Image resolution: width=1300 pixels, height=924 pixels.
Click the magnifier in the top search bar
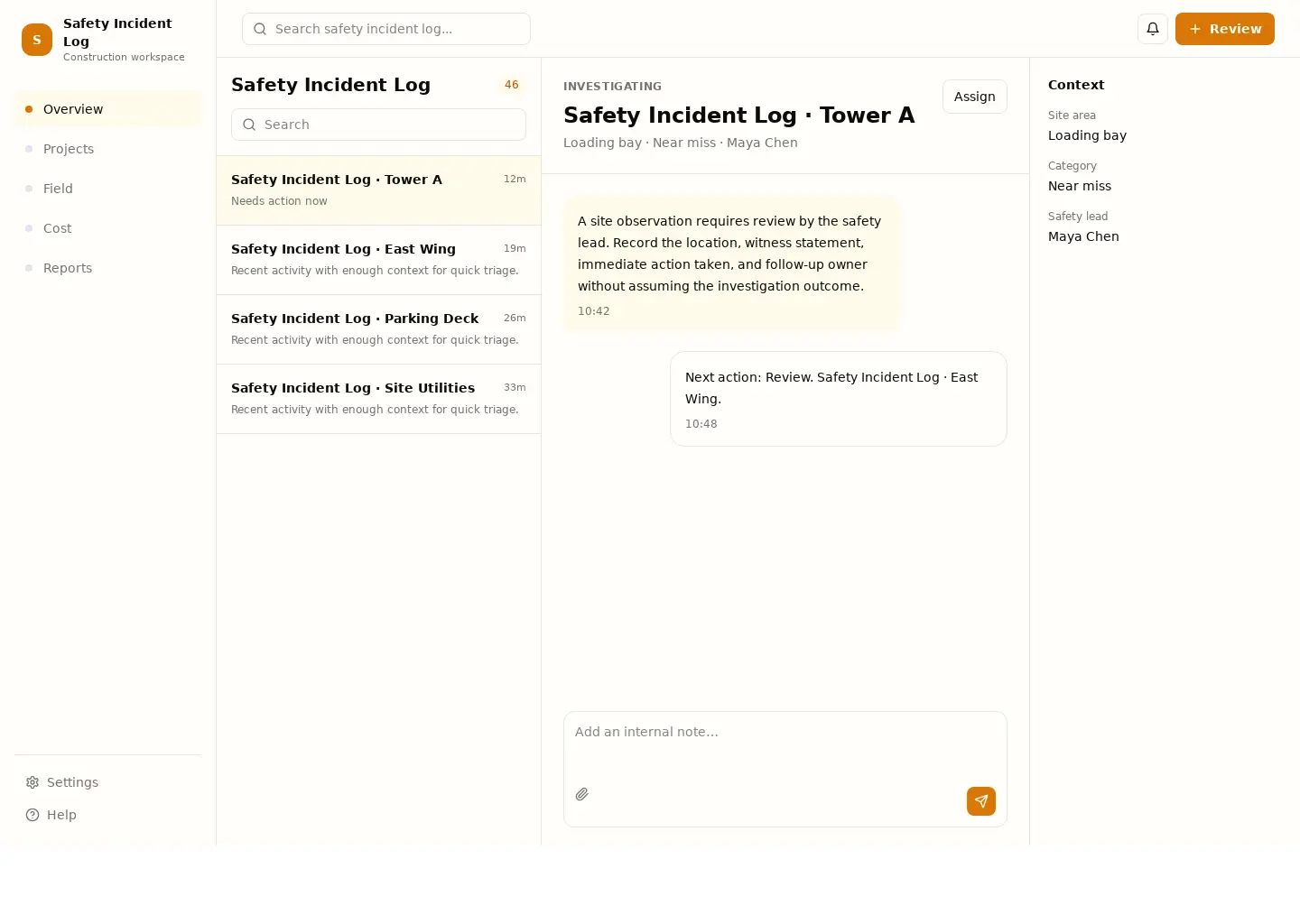tap(260, 29)
